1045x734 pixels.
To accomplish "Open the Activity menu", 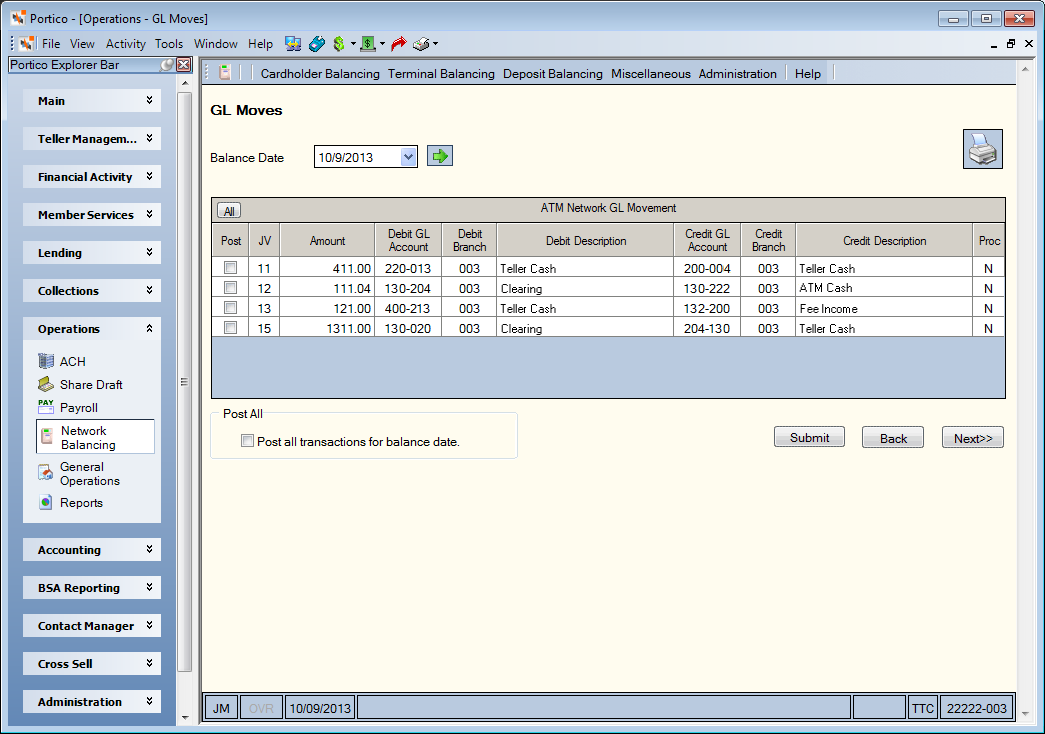I will tap(125, 44).
